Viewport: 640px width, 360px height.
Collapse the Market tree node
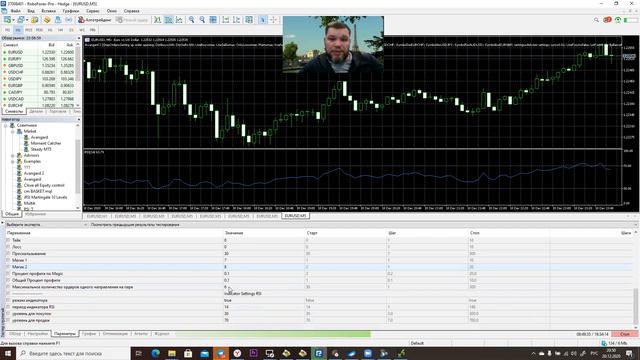[x=13, y=131]
